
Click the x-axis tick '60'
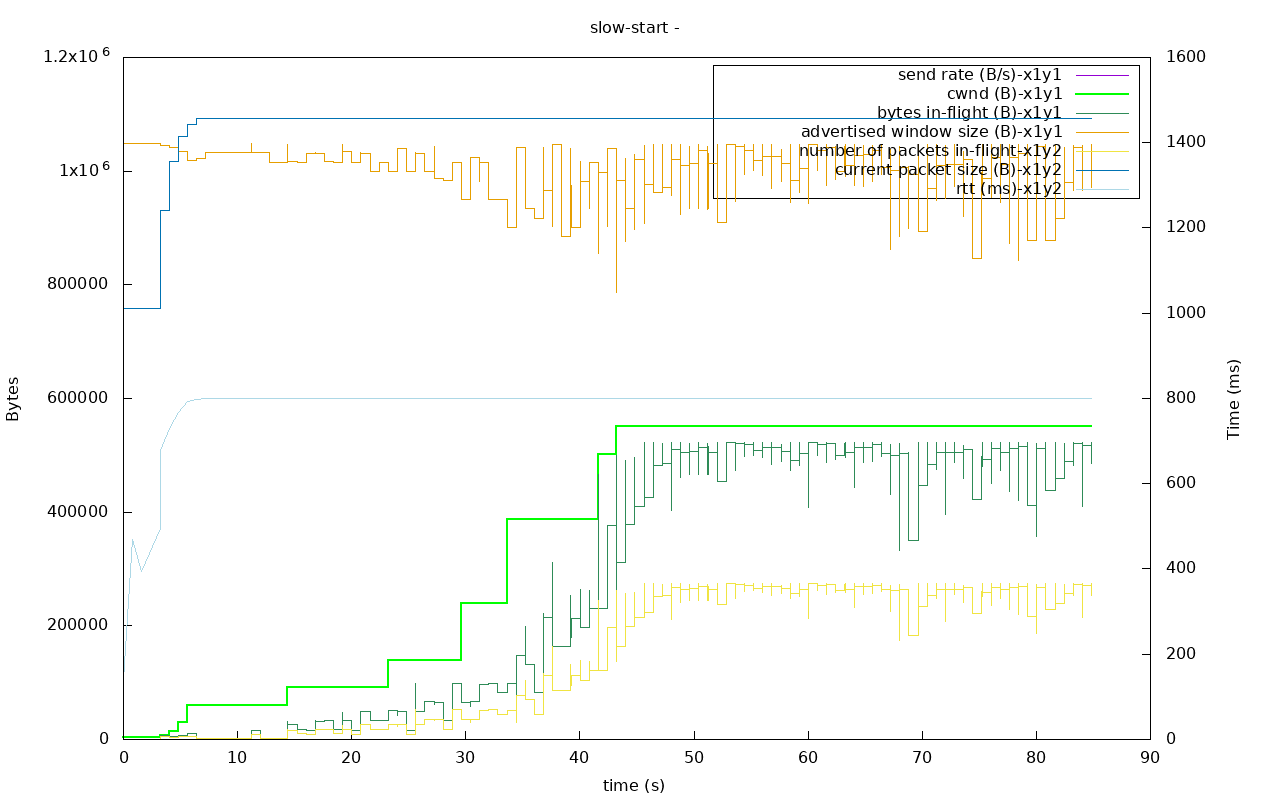point(808,757)
